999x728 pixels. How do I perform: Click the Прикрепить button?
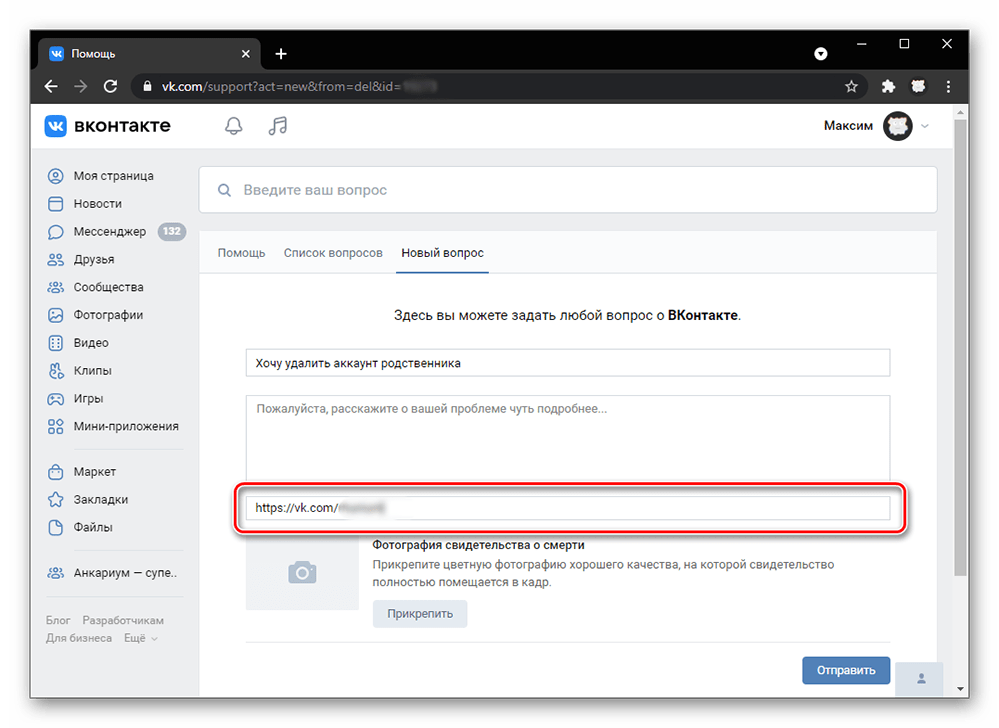pyautogui.click(x=420, y=614)
